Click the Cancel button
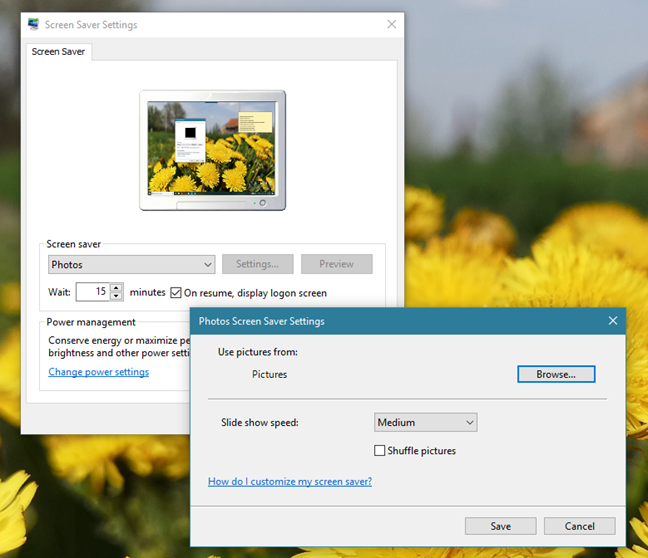The width and height of the screenshot is (648, 558). [x=579, y=526]
